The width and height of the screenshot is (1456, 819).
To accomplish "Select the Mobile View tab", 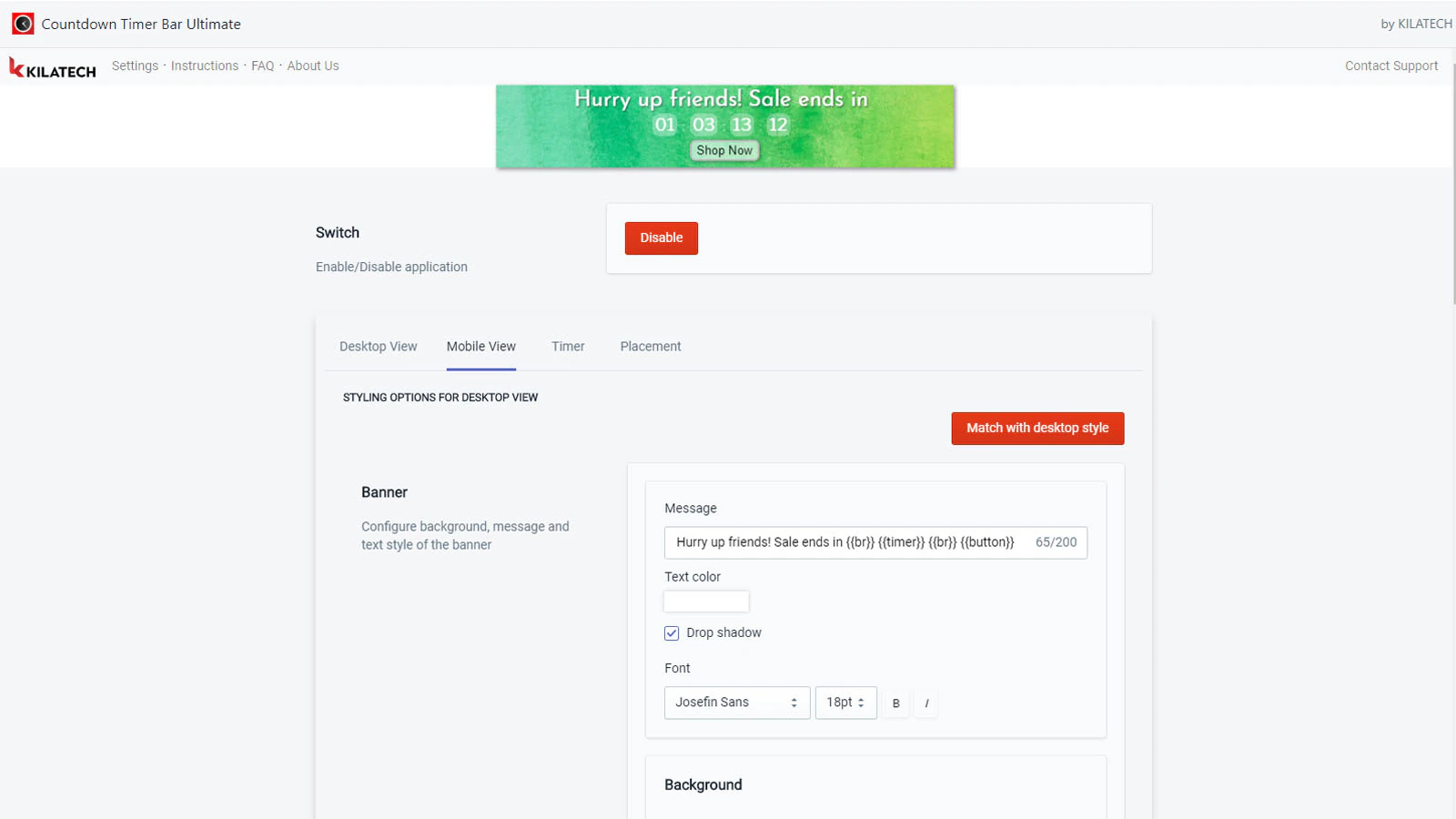I will coord(481,347).
